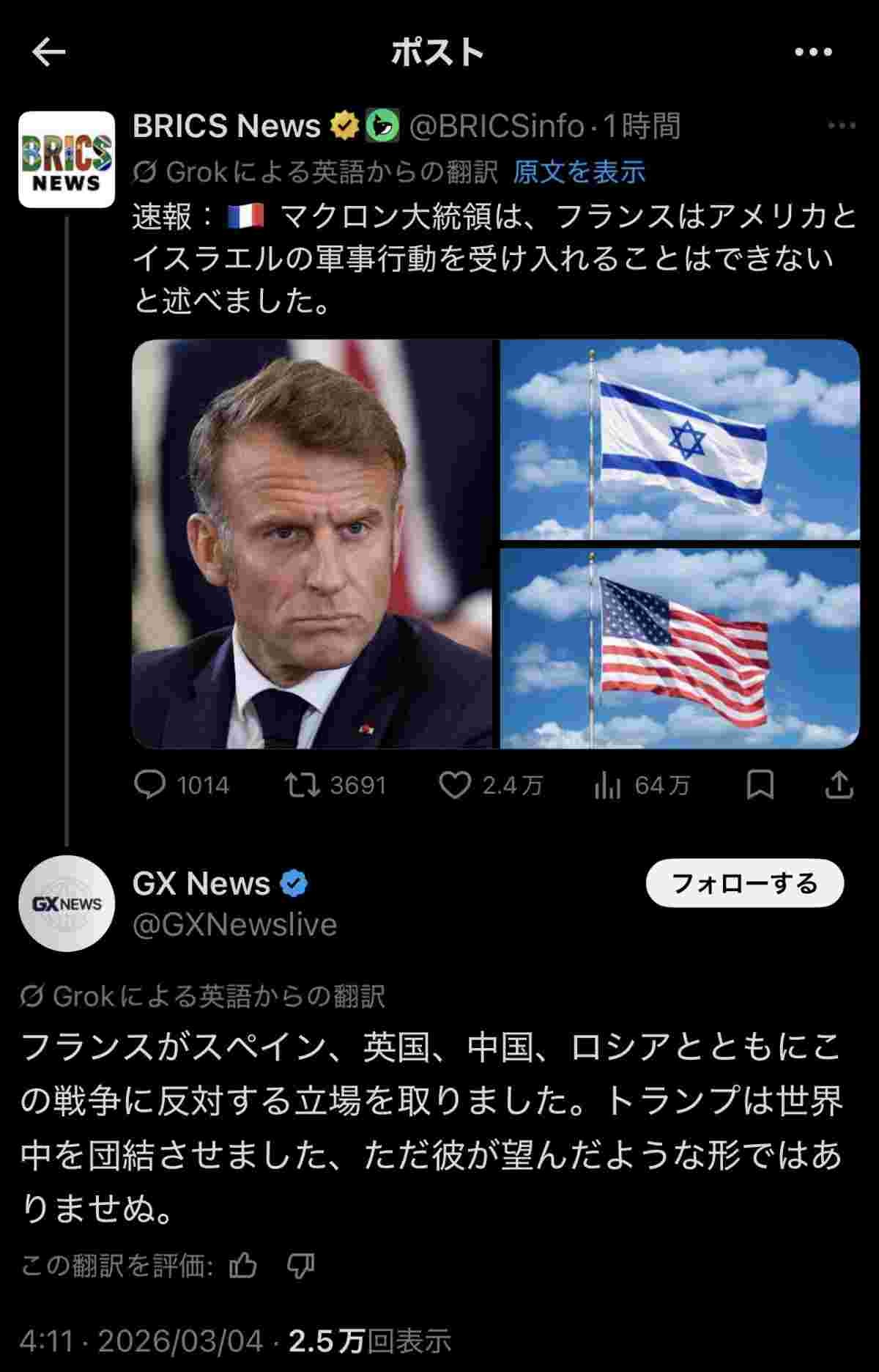879x1372 pixels.
Task: Rate translation with thumbs up
Action: point(243,1265)
